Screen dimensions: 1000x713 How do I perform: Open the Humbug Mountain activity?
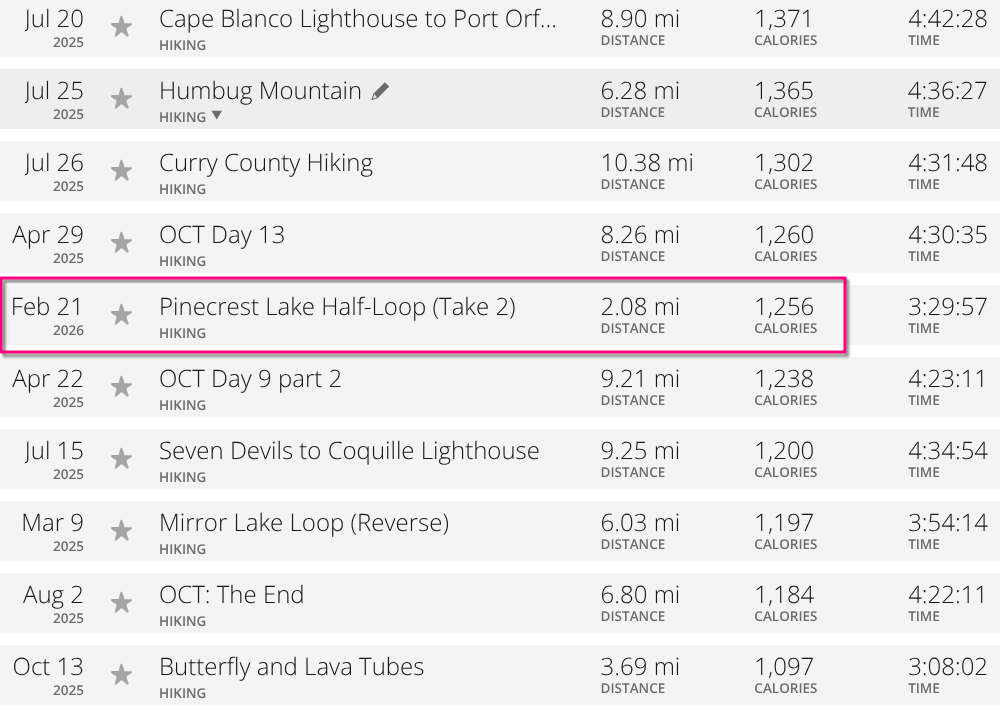[260, 91]
